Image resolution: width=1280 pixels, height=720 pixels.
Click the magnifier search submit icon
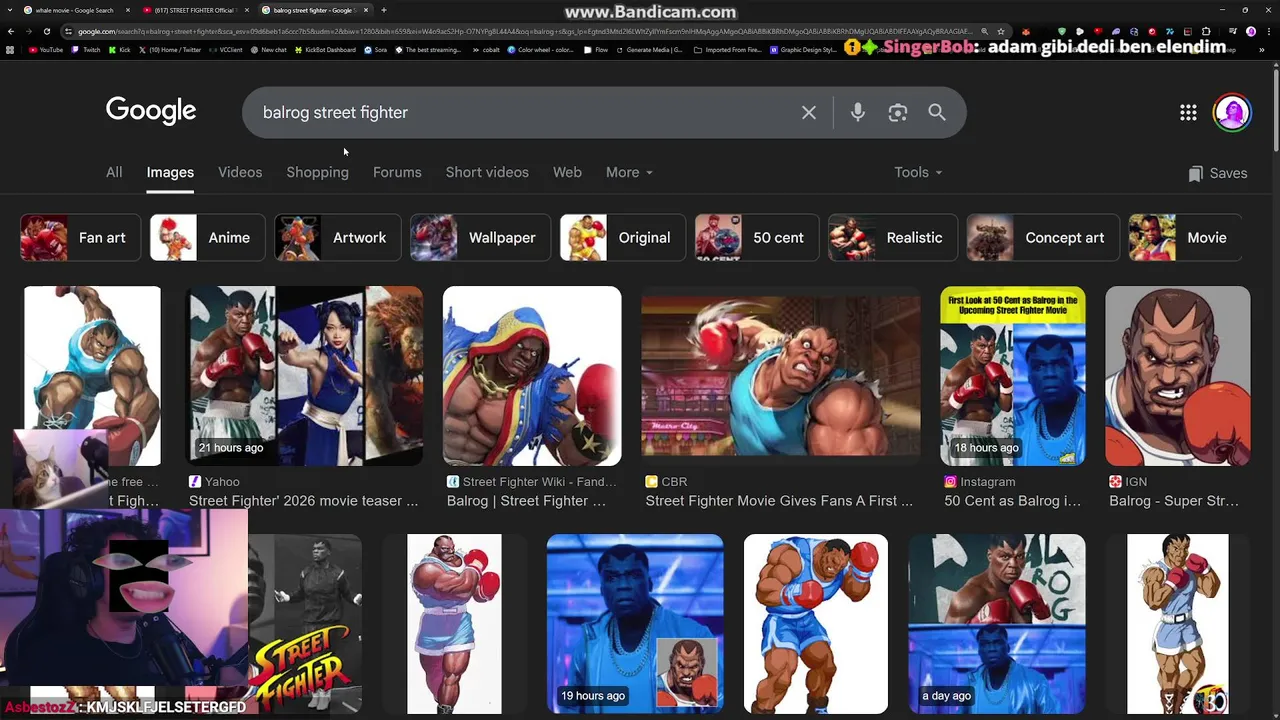pyautogui.click(x=937, y=113)
